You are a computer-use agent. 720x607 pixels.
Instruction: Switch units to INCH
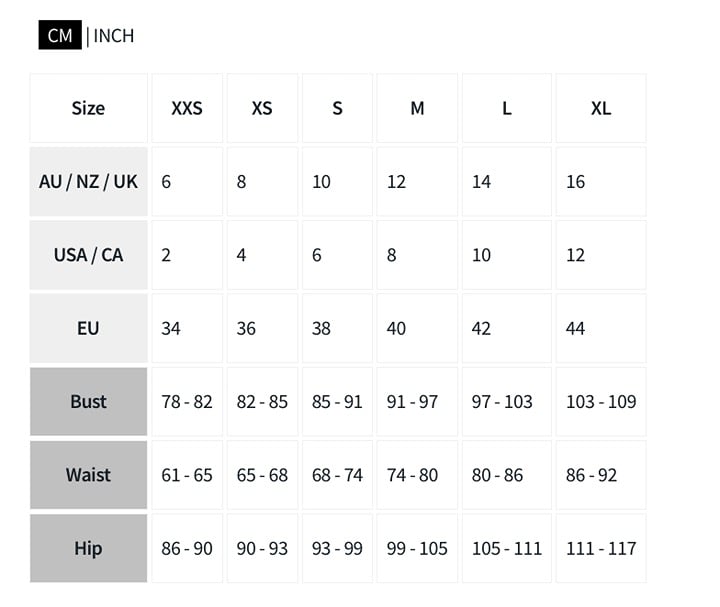point(113,36)
